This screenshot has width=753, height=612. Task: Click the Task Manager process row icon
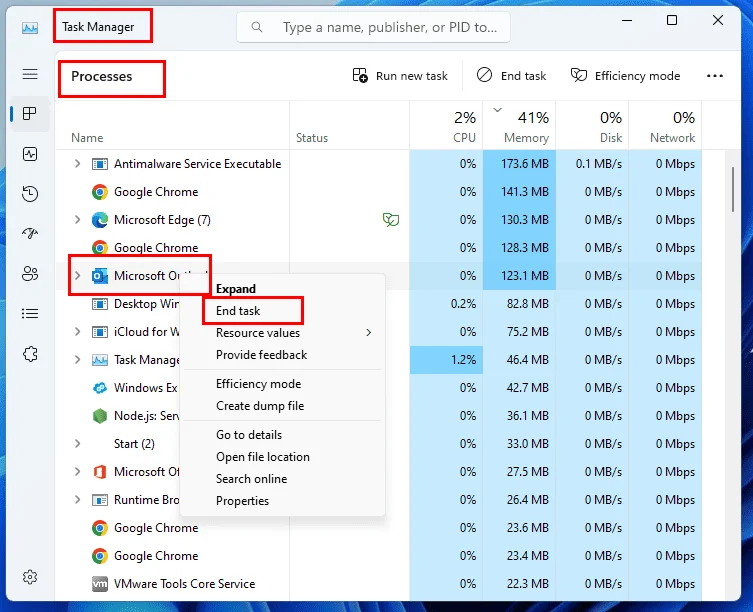point(100,360)
